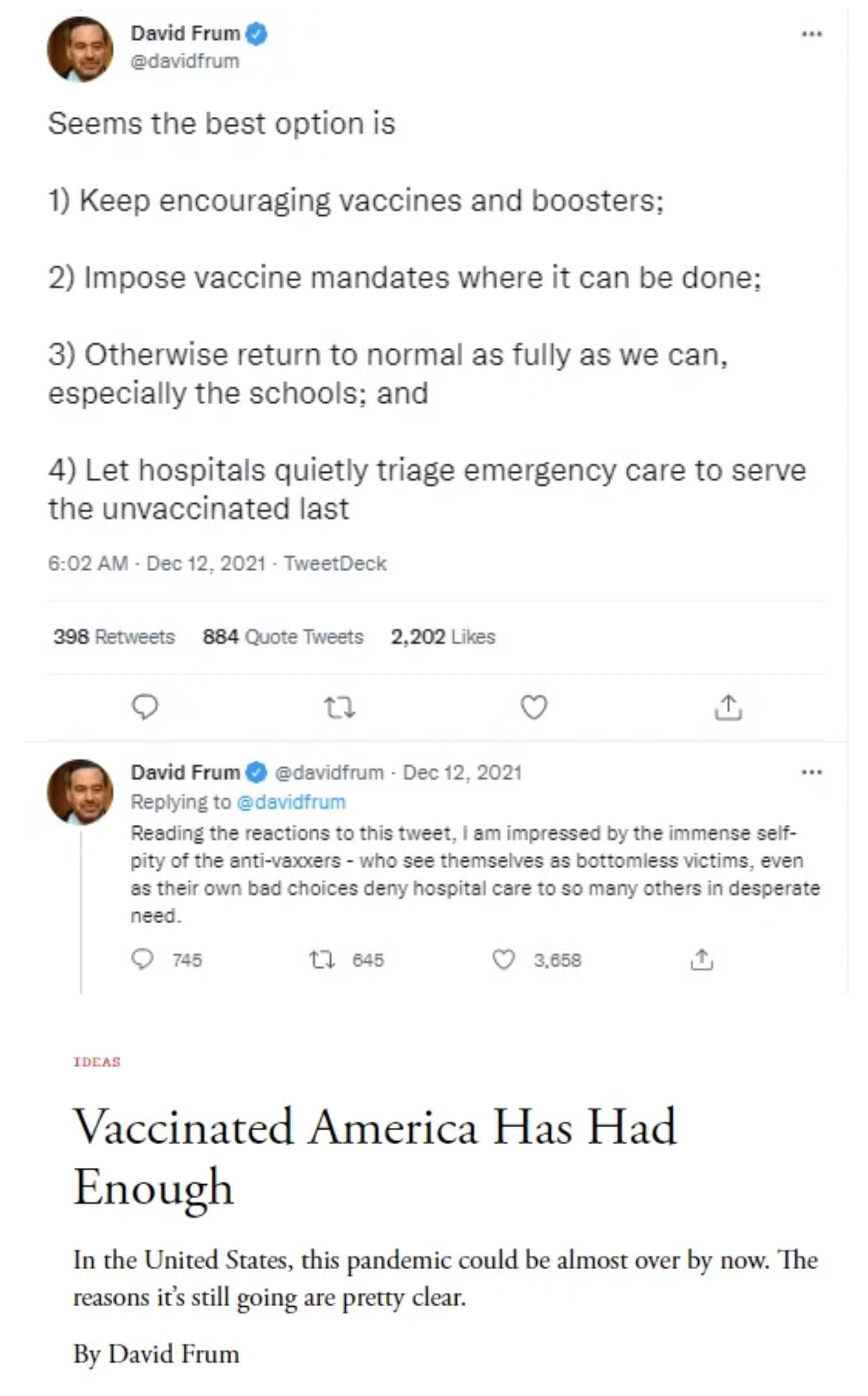Viewport: 868px width, 1396px height.
Task: Share the reply tweet about anti-vaxxers
Action: 702,959
